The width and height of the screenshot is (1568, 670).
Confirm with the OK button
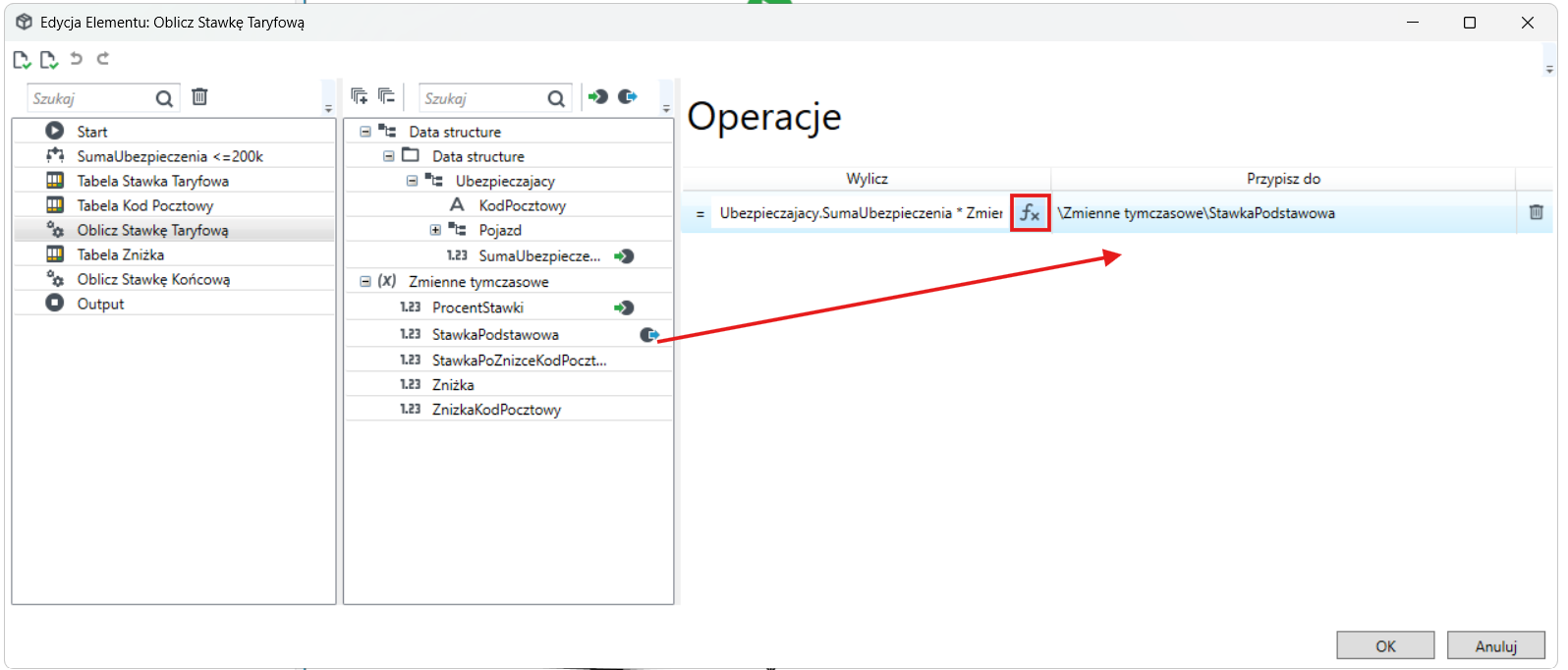[1385, 645]
